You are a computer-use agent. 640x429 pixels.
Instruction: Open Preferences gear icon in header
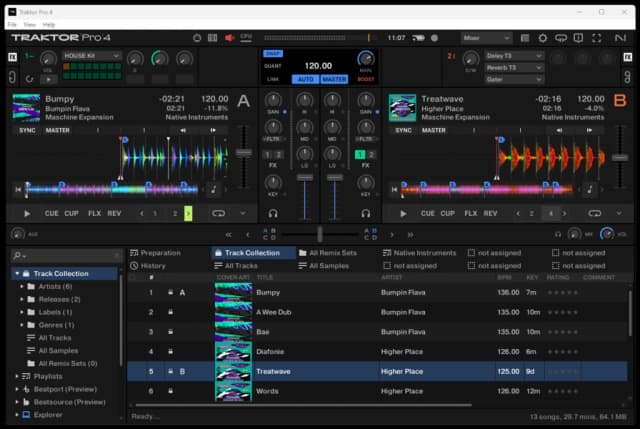pyautogui.click(x=542, y=38)
